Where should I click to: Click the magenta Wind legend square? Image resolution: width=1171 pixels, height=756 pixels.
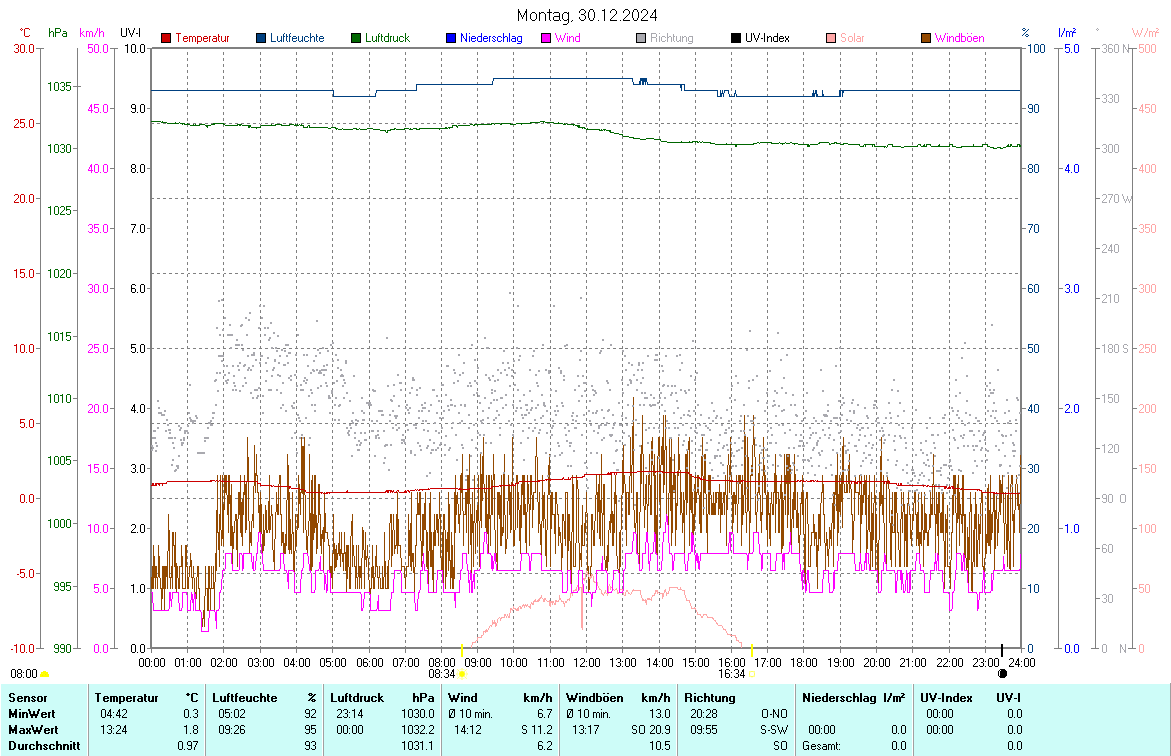point(546,38)
